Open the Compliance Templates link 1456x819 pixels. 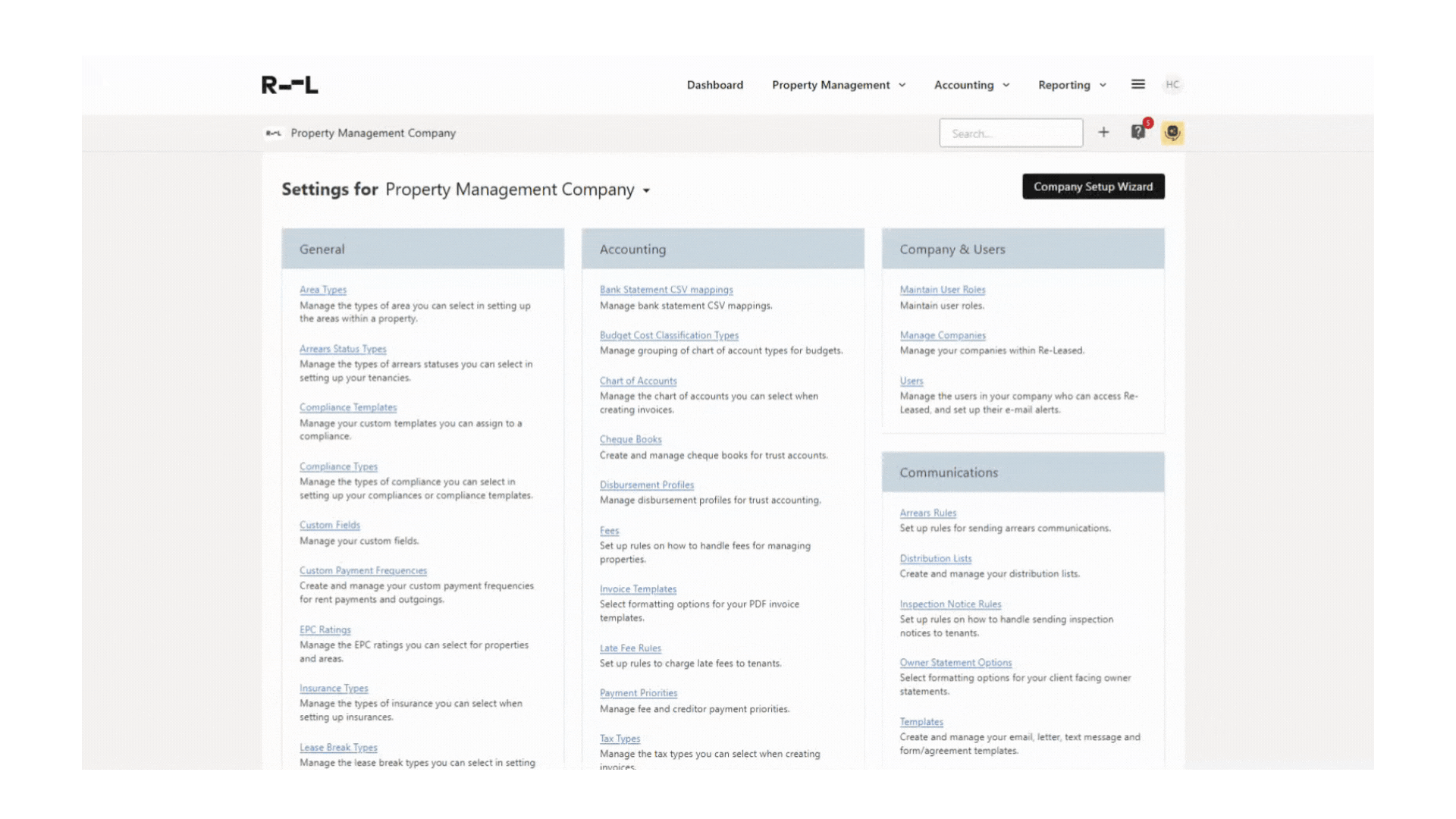tap(347, 407)
